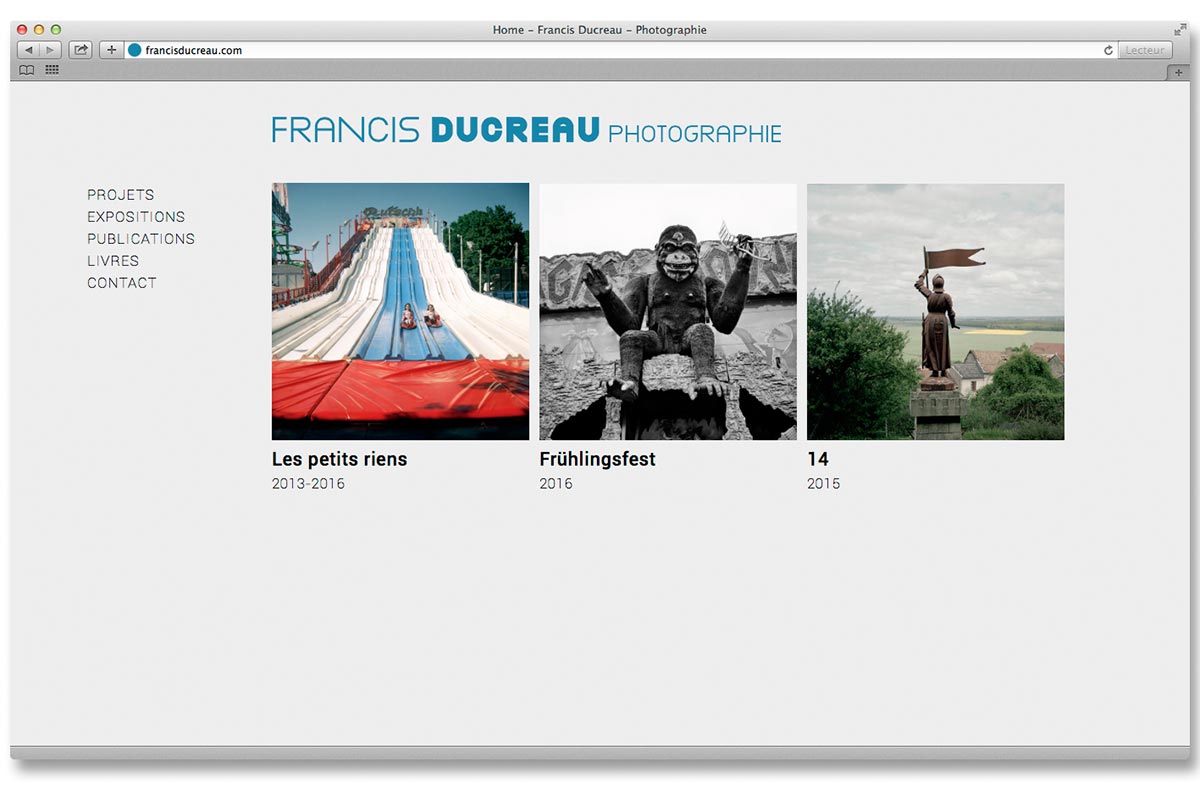The width and height of the screenshot is (1200, 800).
Task: Click the plus add-bookmark button
Action: pyautogui.click(x=111, y=50)
